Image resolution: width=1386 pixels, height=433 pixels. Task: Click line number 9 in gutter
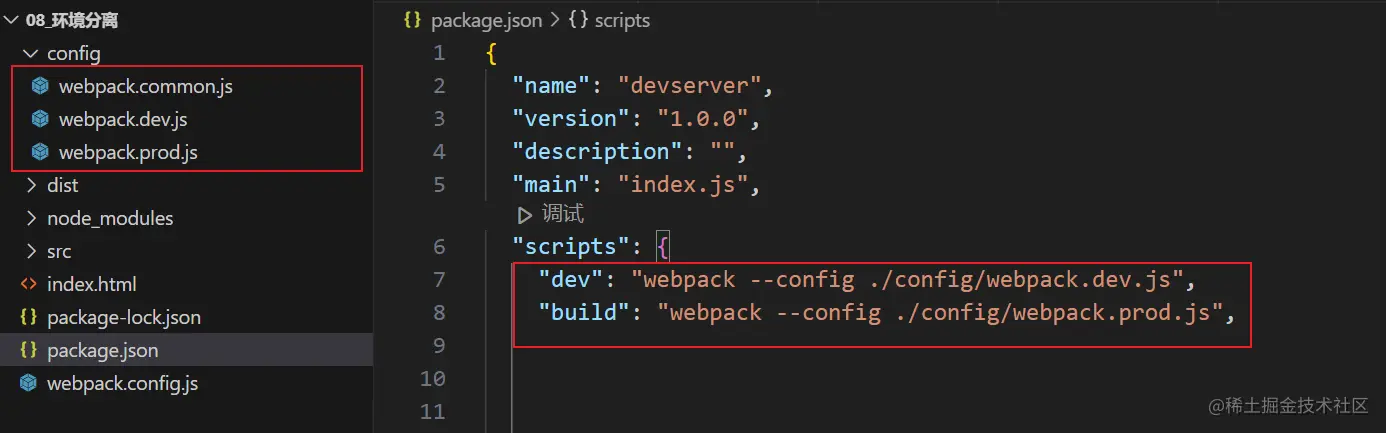click(x=439, y=345)
